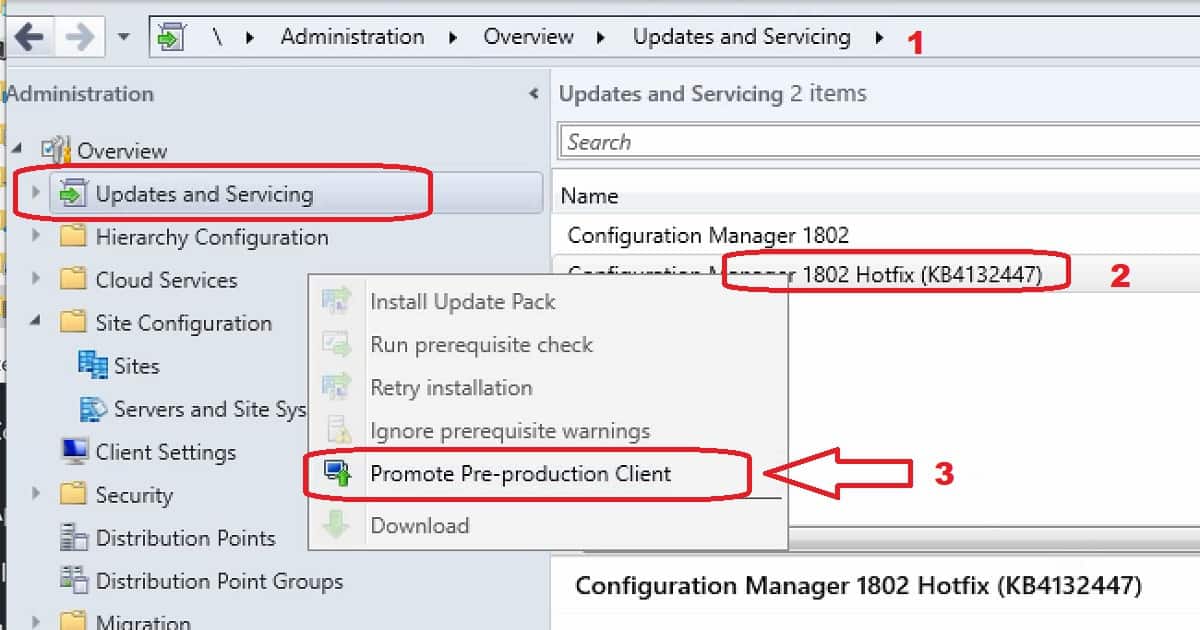Expand the Cloud Services folder
This screenshot has height=630, width=1200.
[37, 279]
